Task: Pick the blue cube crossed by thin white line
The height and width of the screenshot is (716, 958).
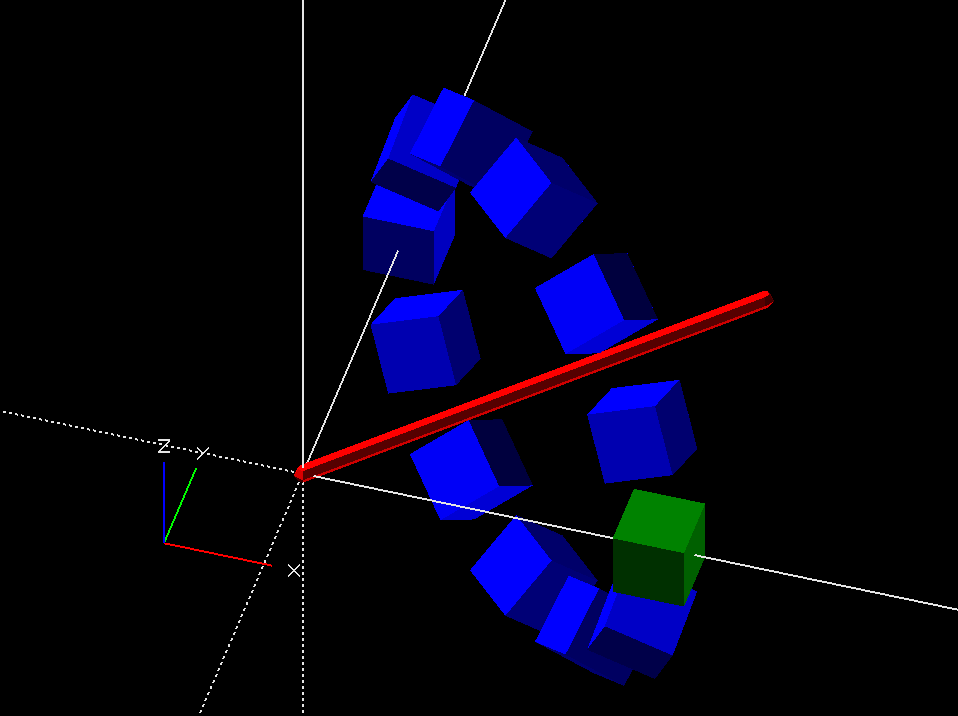Action: click(x=405, y=235)
